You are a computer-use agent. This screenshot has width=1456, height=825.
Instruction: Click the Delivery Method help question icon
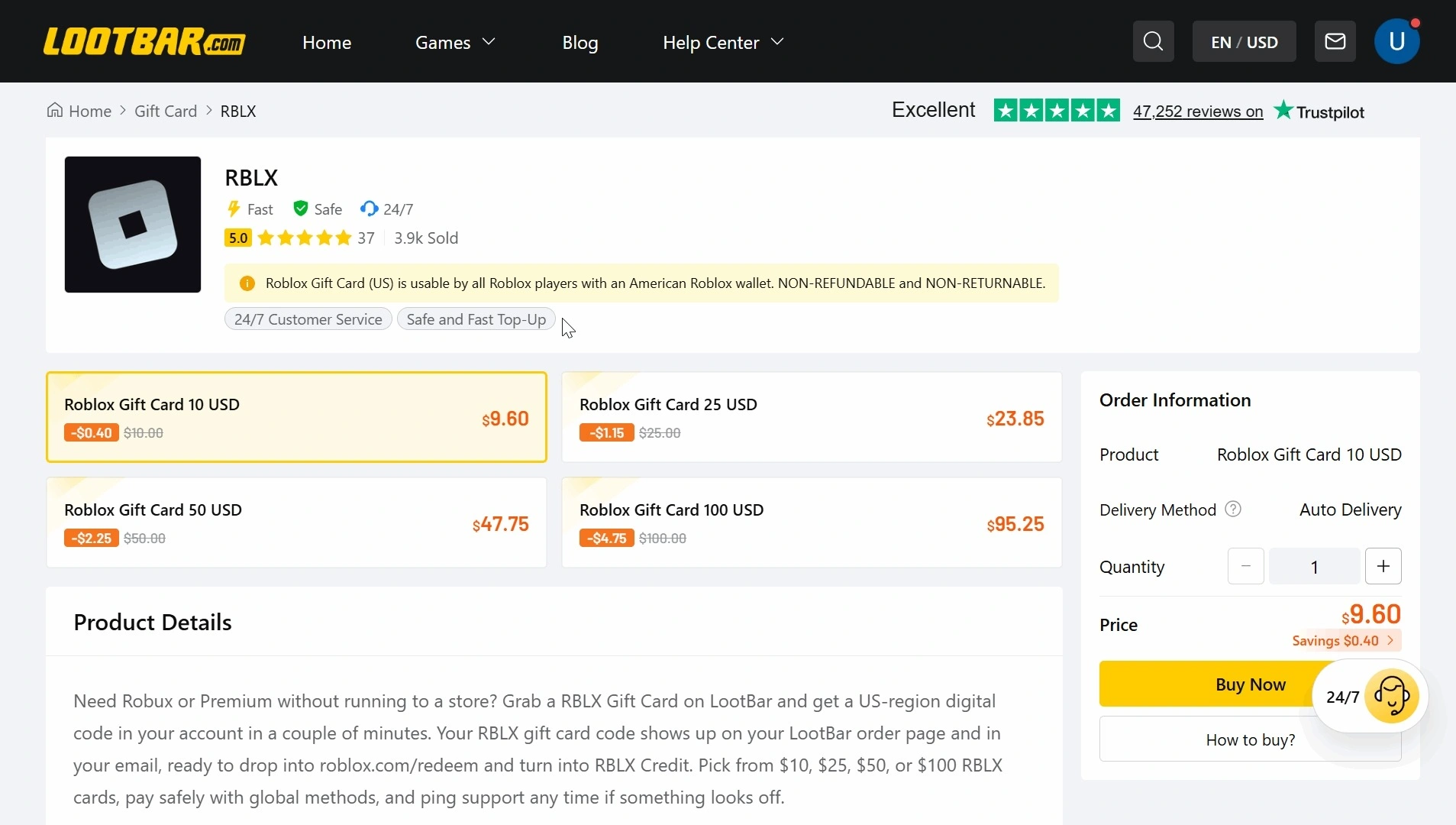(1233, 509)
